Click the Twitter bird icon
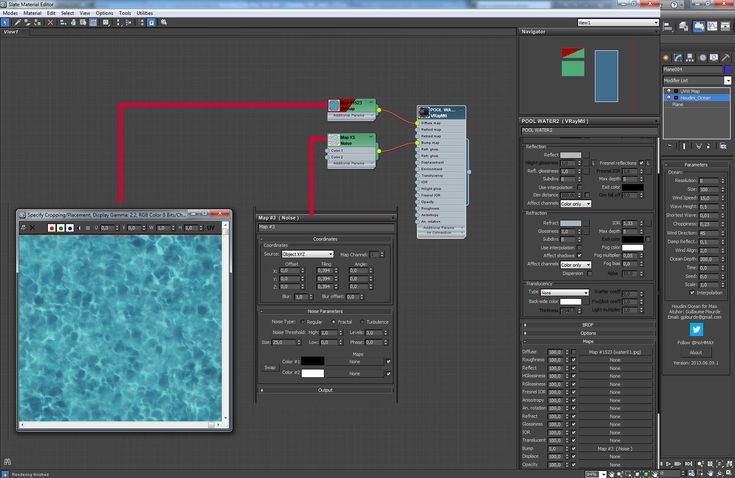This screenshot has width=735, height=478. pyautogui.click(x=696, y=328)
